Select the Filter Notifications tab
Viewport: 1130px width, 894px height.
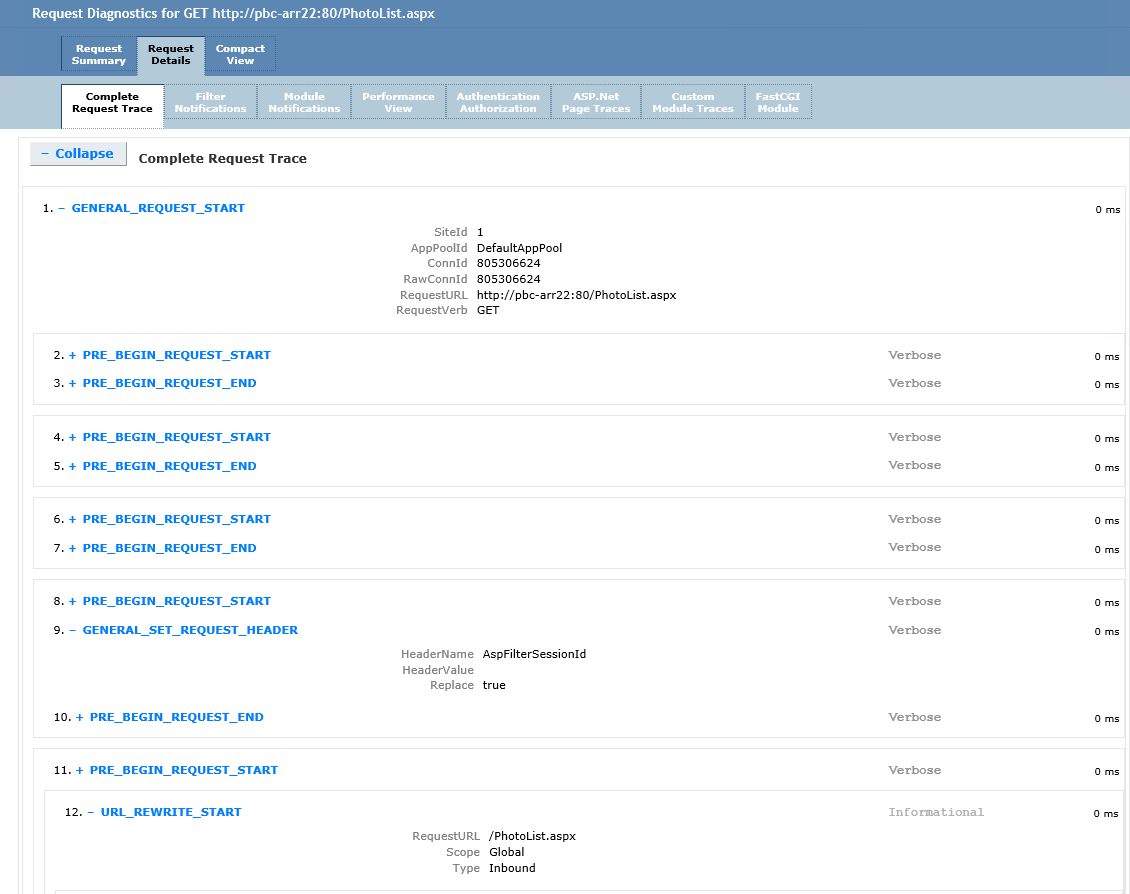(x=210, y=103)
